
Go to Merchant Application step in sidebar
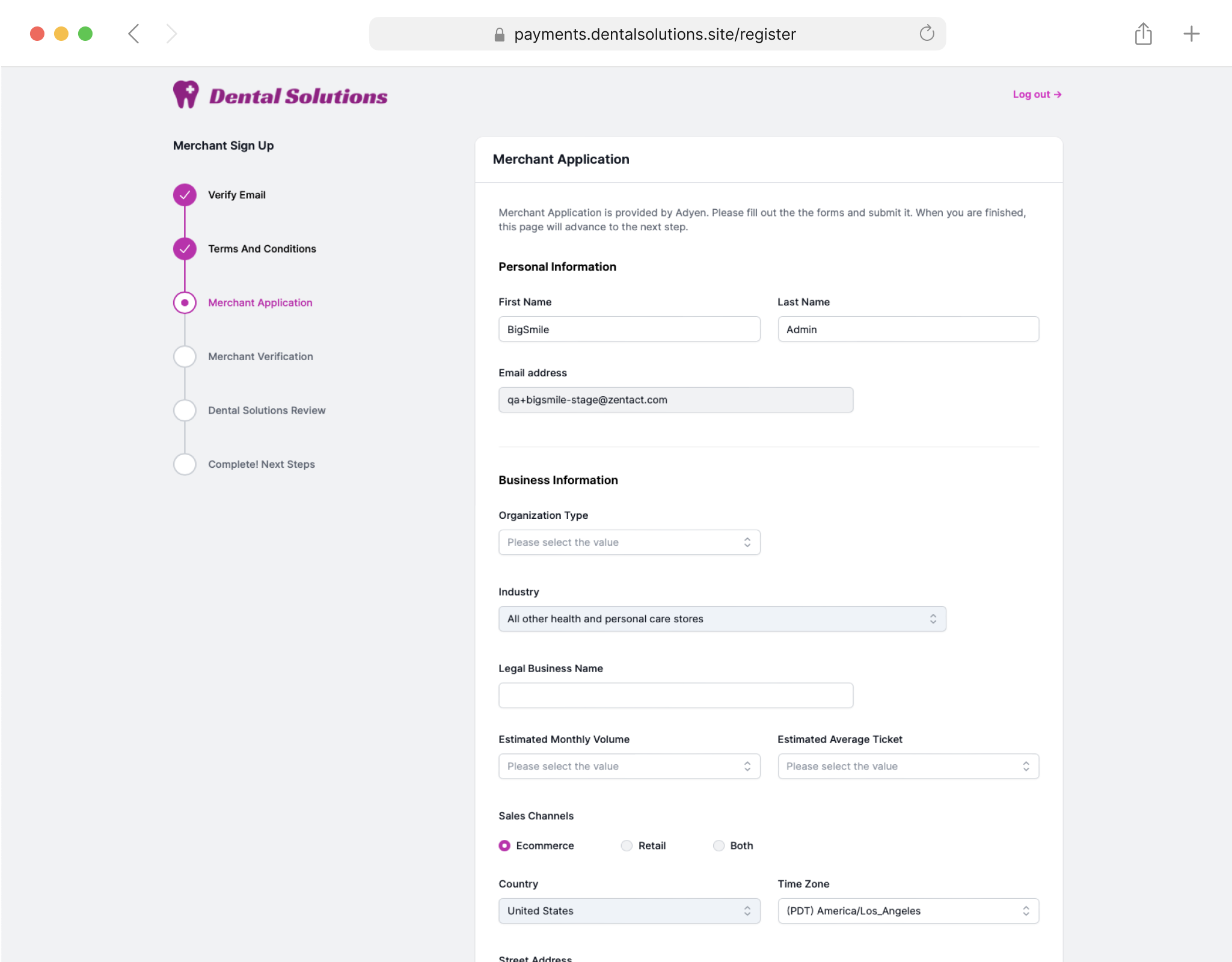click(260, 302)
